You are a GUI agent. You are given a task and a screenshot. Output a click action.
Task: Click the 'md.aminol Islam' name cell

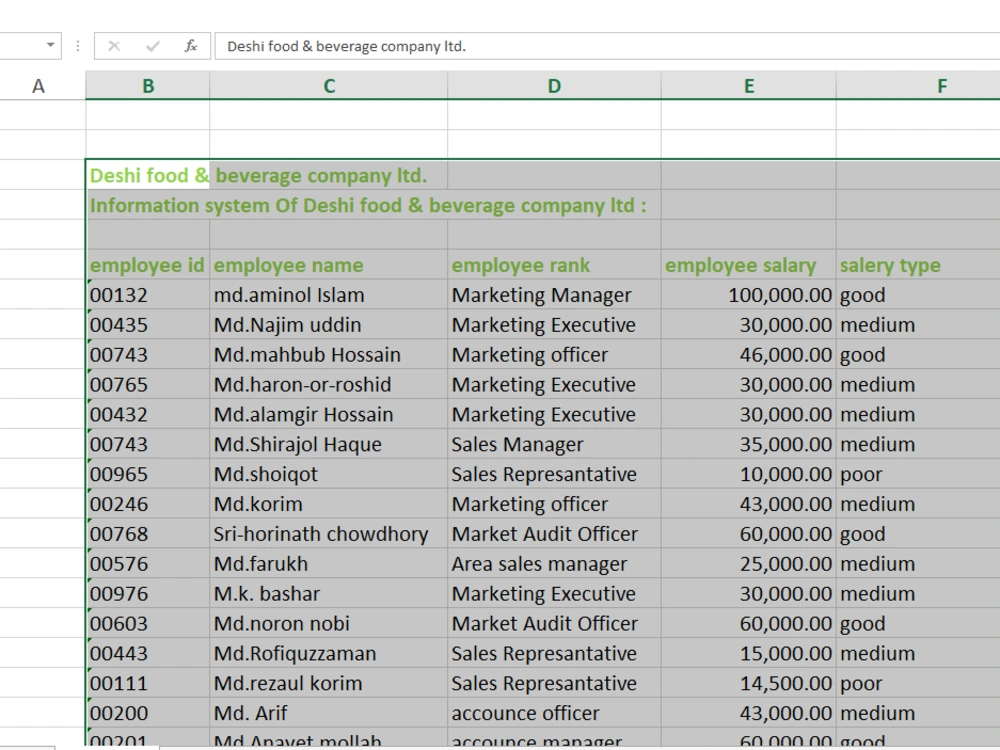click(329, 295)
